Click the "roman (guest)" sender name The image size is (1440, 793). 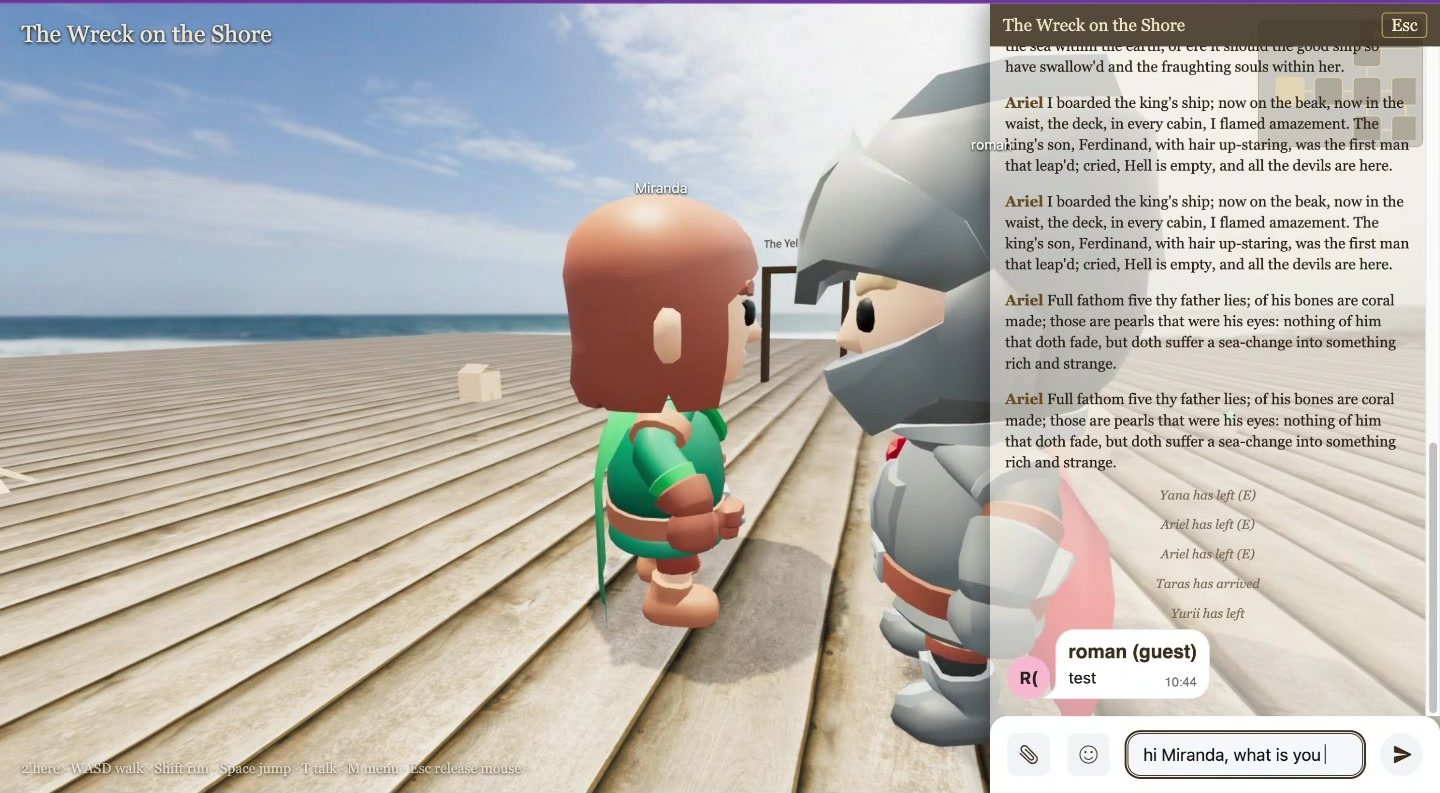pyautogui.click(x=1132, y=652)
